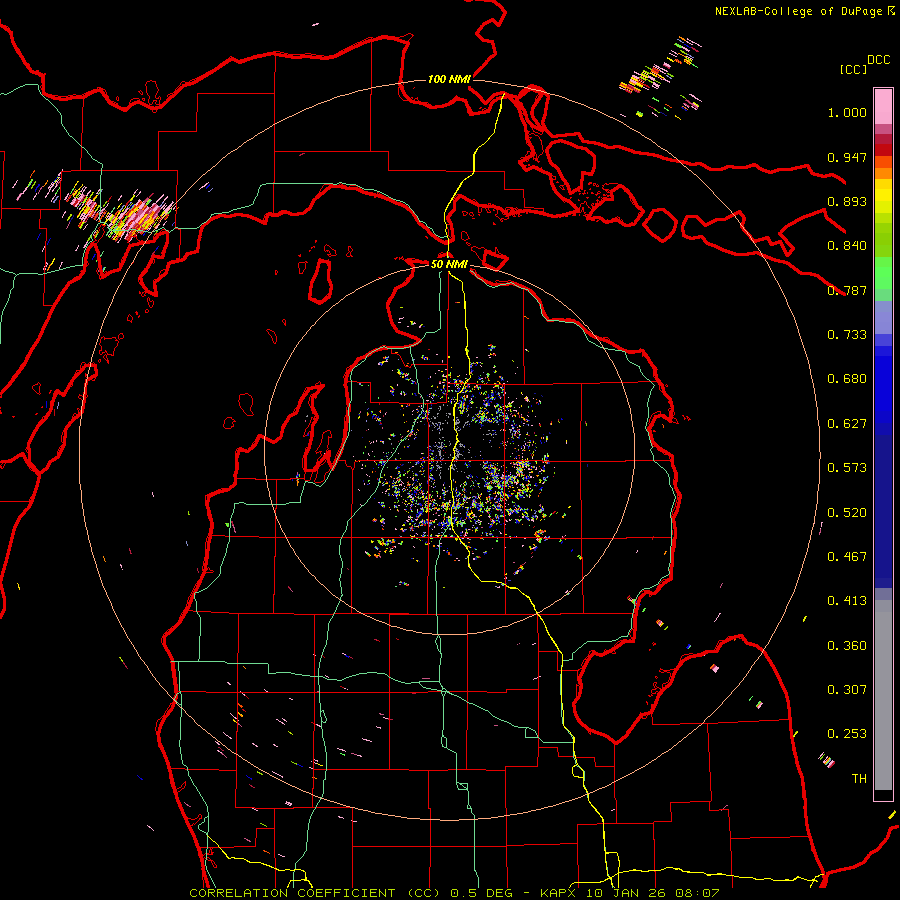Viewport: 900px width, 900px height.
Task: Click the 0.520 scale value
Action: pyautogui.click(x=847, y=513)
